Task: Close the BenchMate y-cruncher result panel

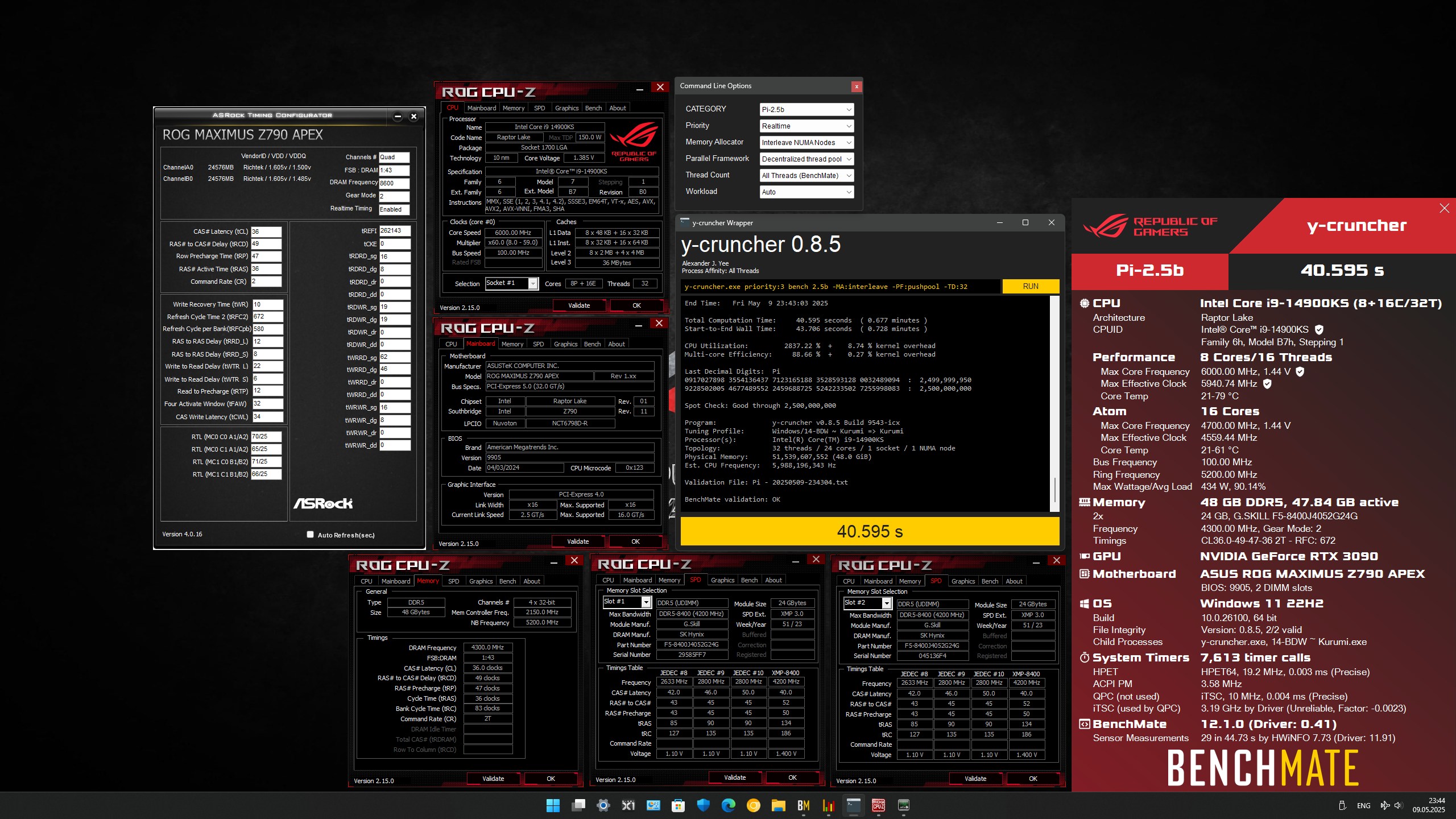Action: click(1444, 208)
